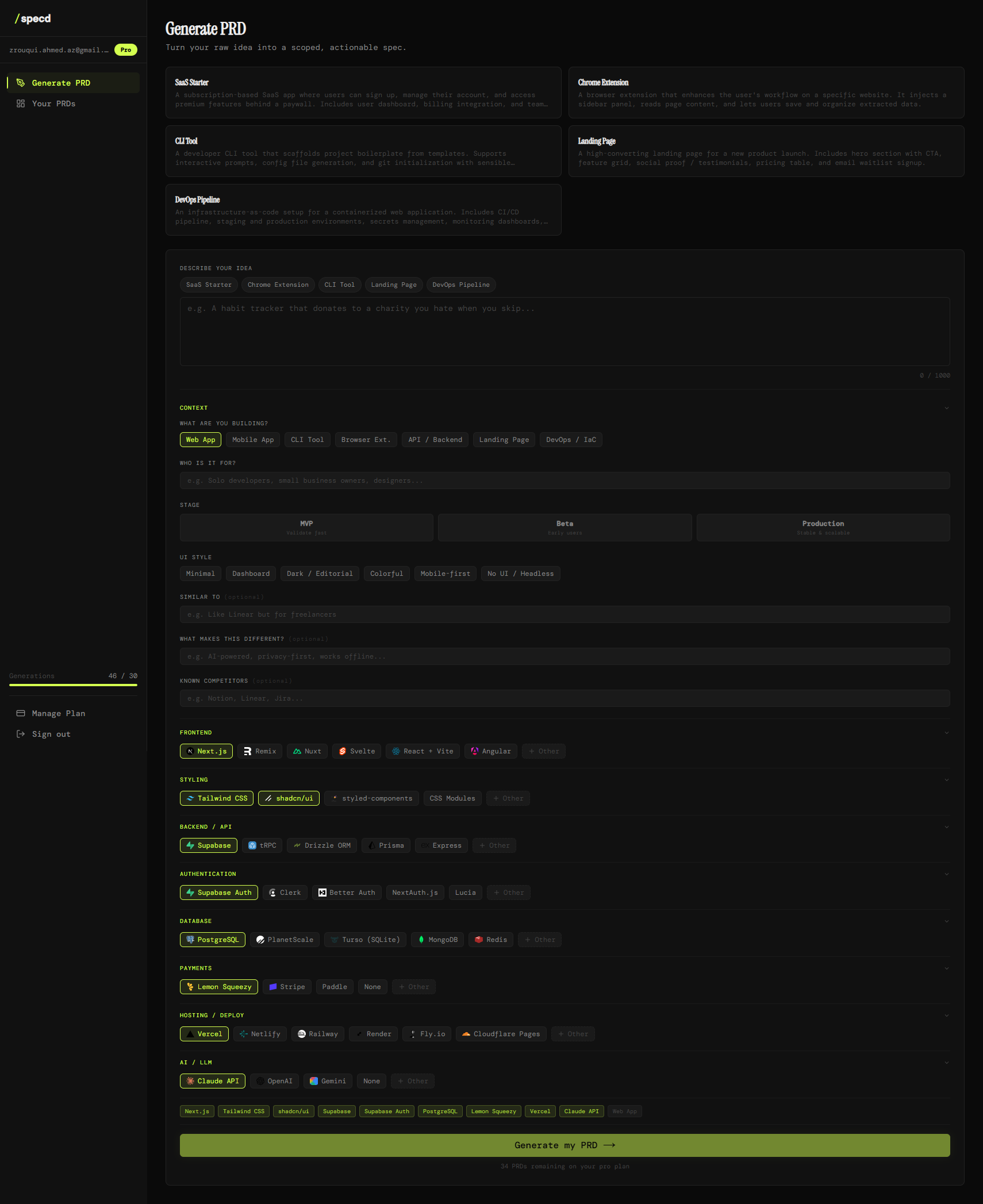The image size is (983, 1204).
Task: Toggle the Nuxt frontend option
Action: point(307,751)
